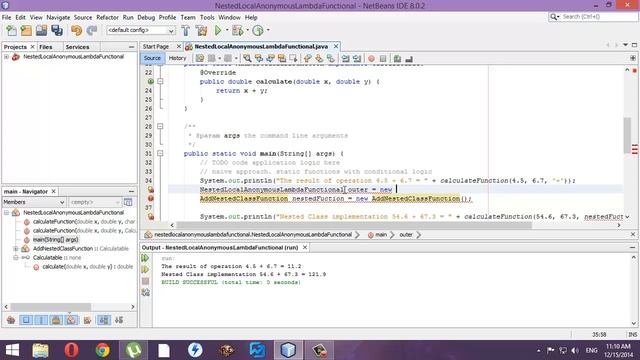640x360 pixels.
Task: Toggle Show Fields filter in Navigator
Action: tap(26, 320)
